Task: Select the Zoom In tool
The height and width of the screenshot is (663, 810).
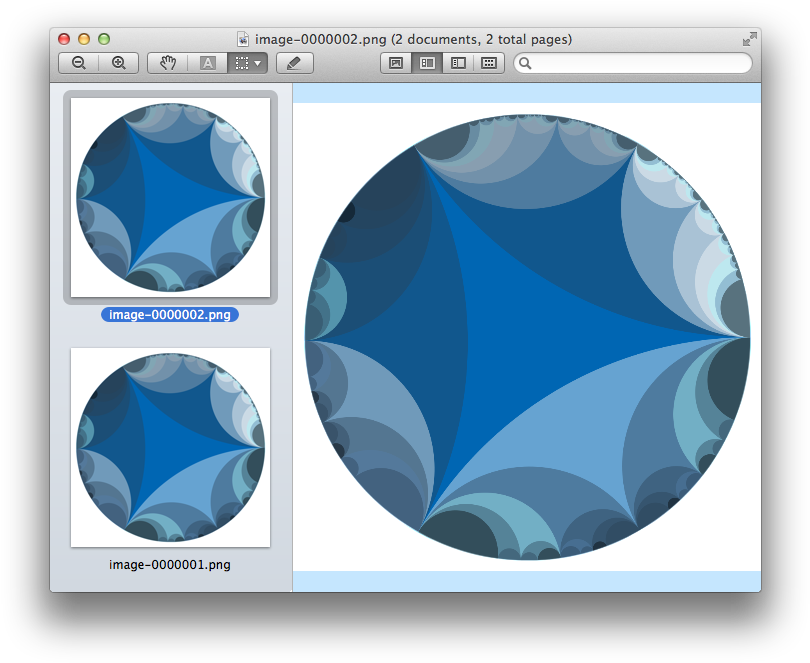Action: (119, 62)
